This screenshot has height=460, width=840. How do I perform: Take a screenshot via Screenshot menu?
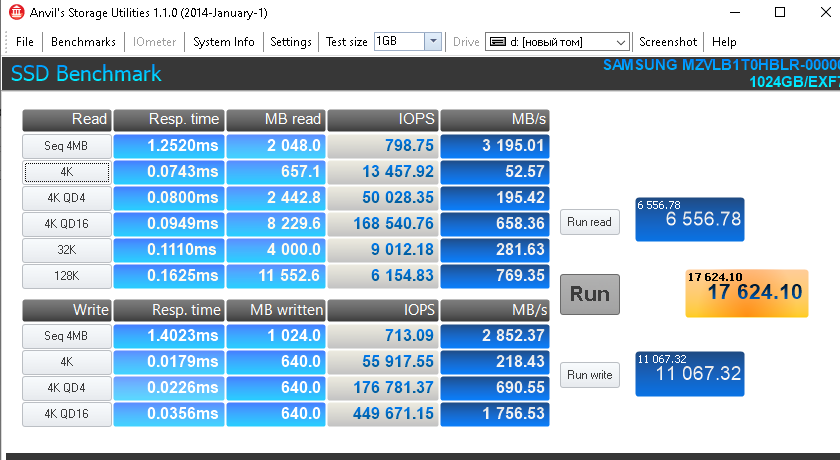pos(668,42)
